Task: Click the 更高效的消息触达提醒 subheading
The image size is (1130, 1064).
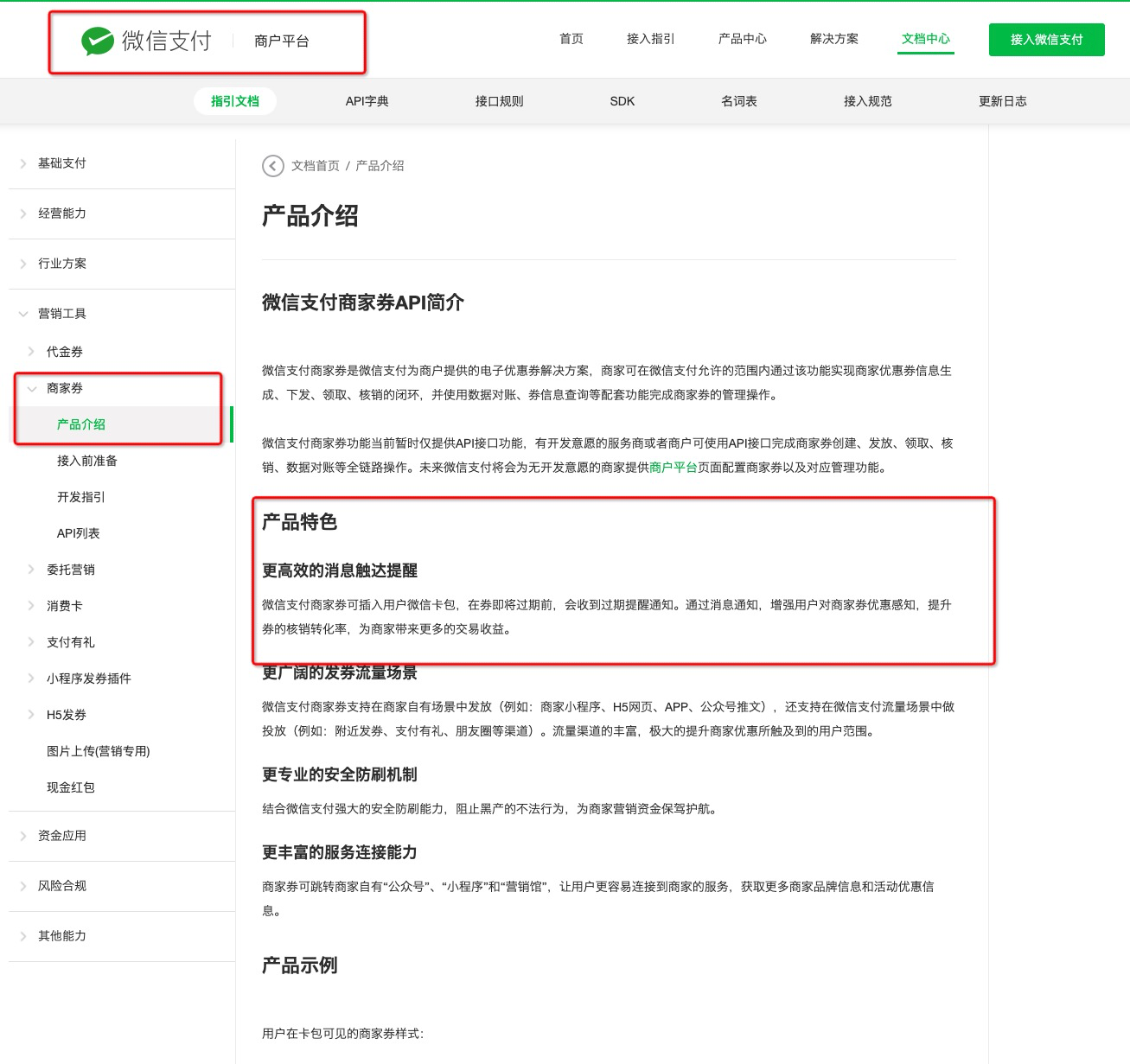Action: click(340, 570)
